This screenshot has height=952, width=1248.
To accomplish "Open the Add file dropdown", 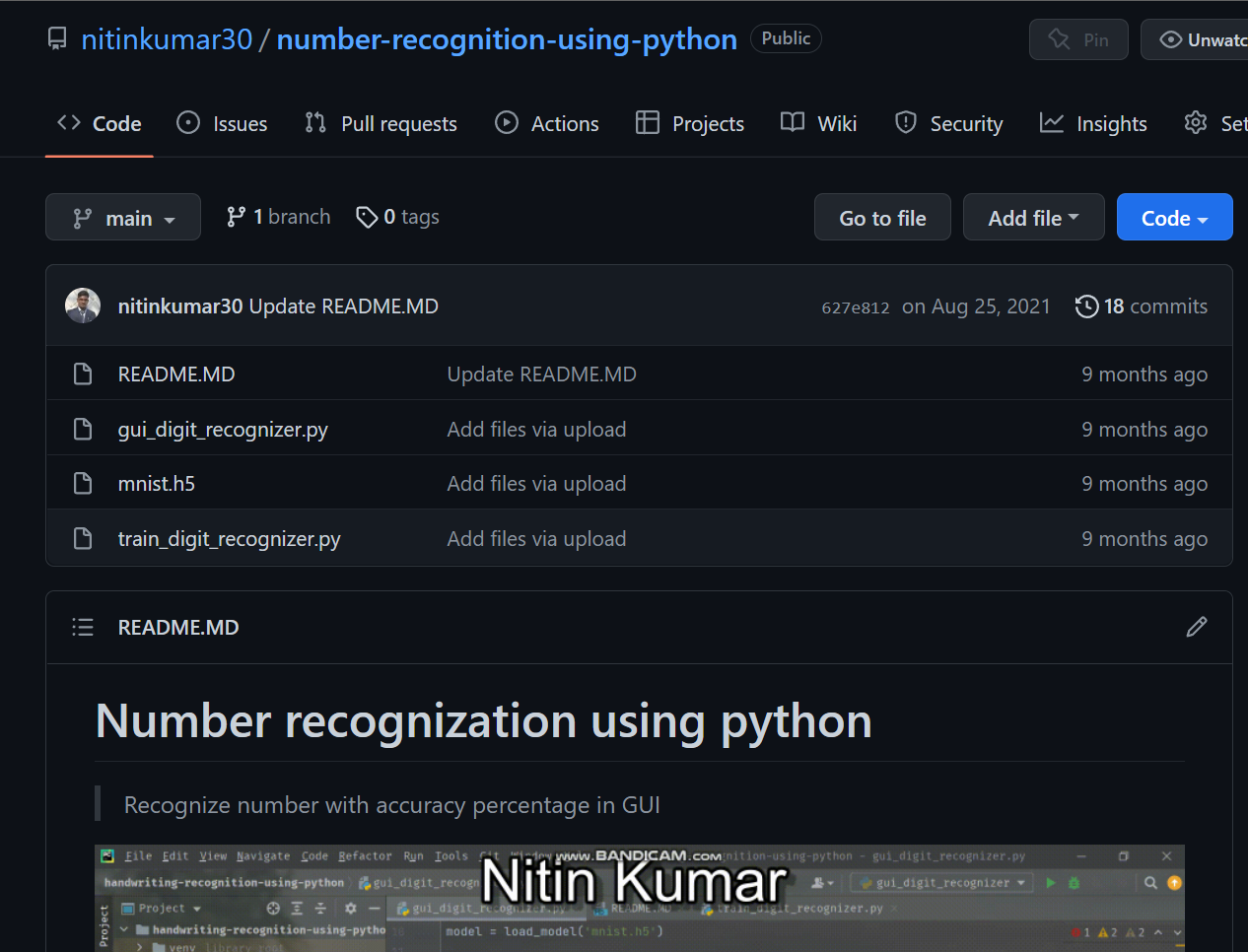I will pyautogui.click(x=1032, y=218).
